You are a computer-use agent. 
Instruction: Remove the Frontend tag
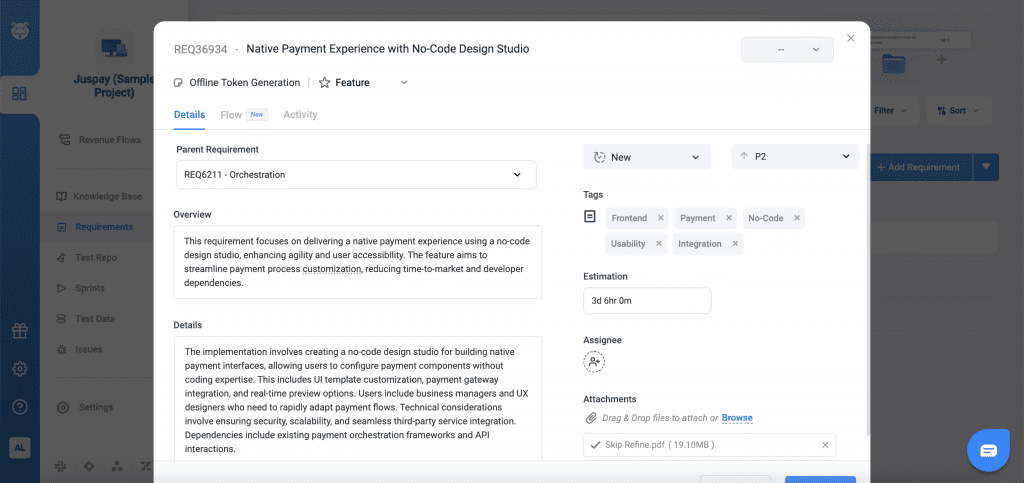[660, 218]
